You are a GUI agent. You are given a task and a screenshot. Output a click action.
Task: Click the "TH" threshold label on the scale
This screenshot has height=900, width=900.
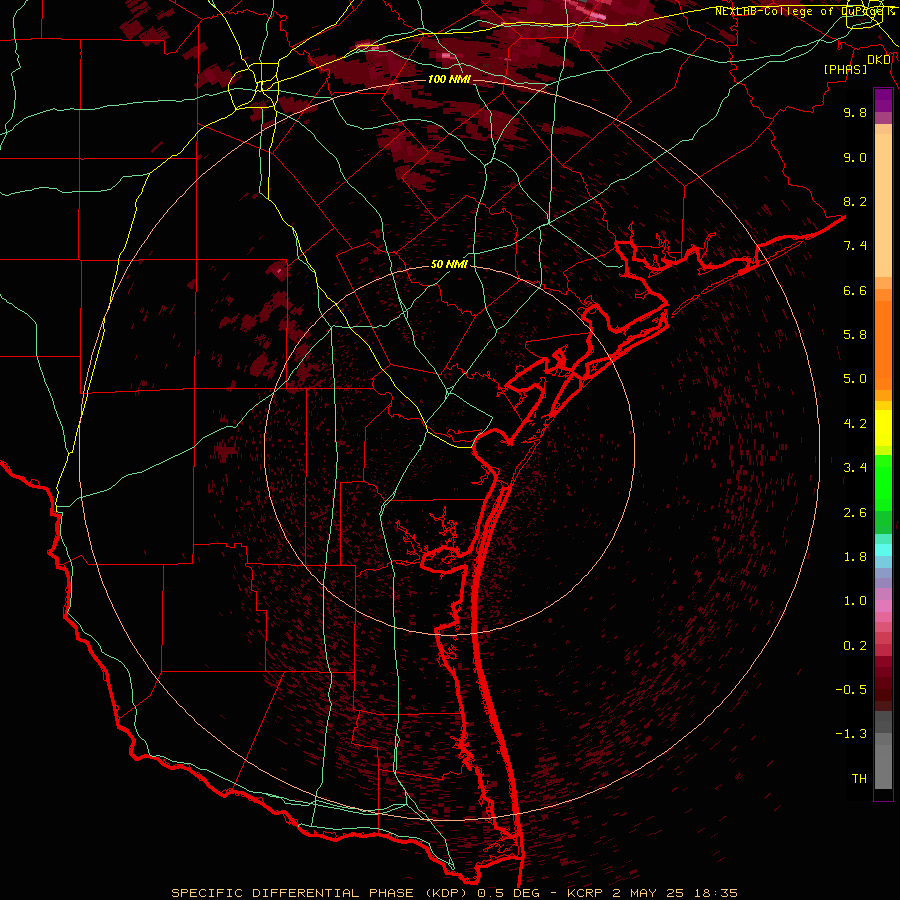[859, 779]
